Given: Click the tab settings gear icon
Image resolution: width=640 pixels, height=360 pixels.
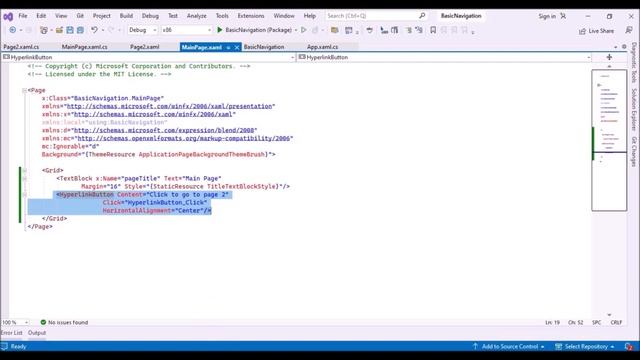Looking at the screenshot, I should (624, 47).
